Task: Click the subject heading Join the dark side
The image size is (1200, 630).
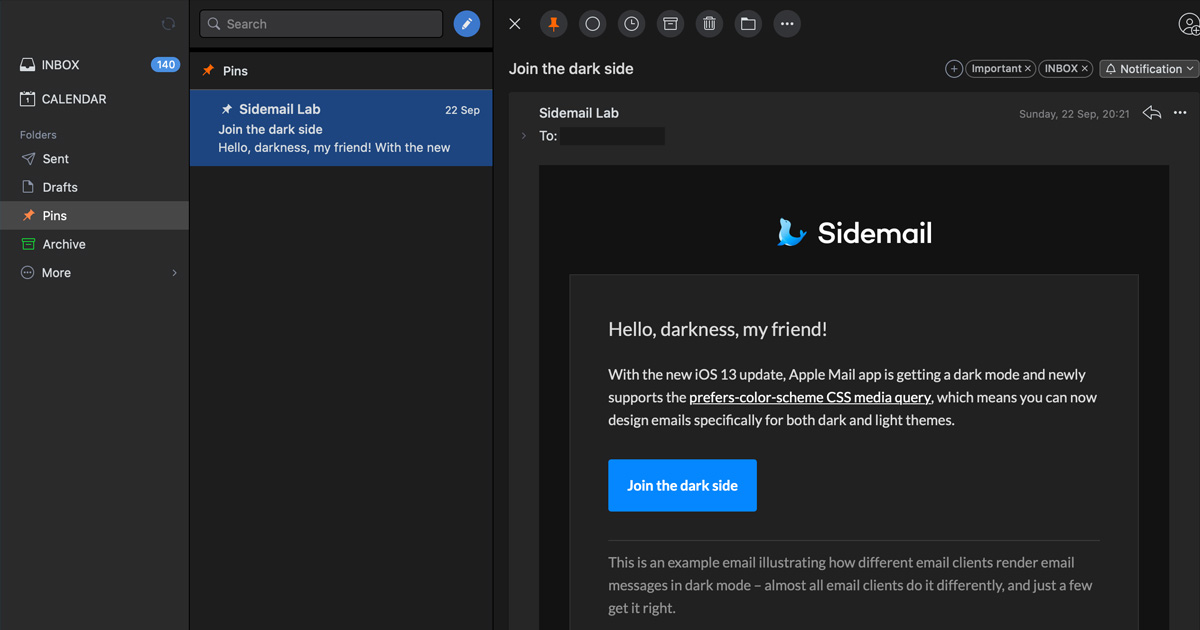Action: point(571,69)
